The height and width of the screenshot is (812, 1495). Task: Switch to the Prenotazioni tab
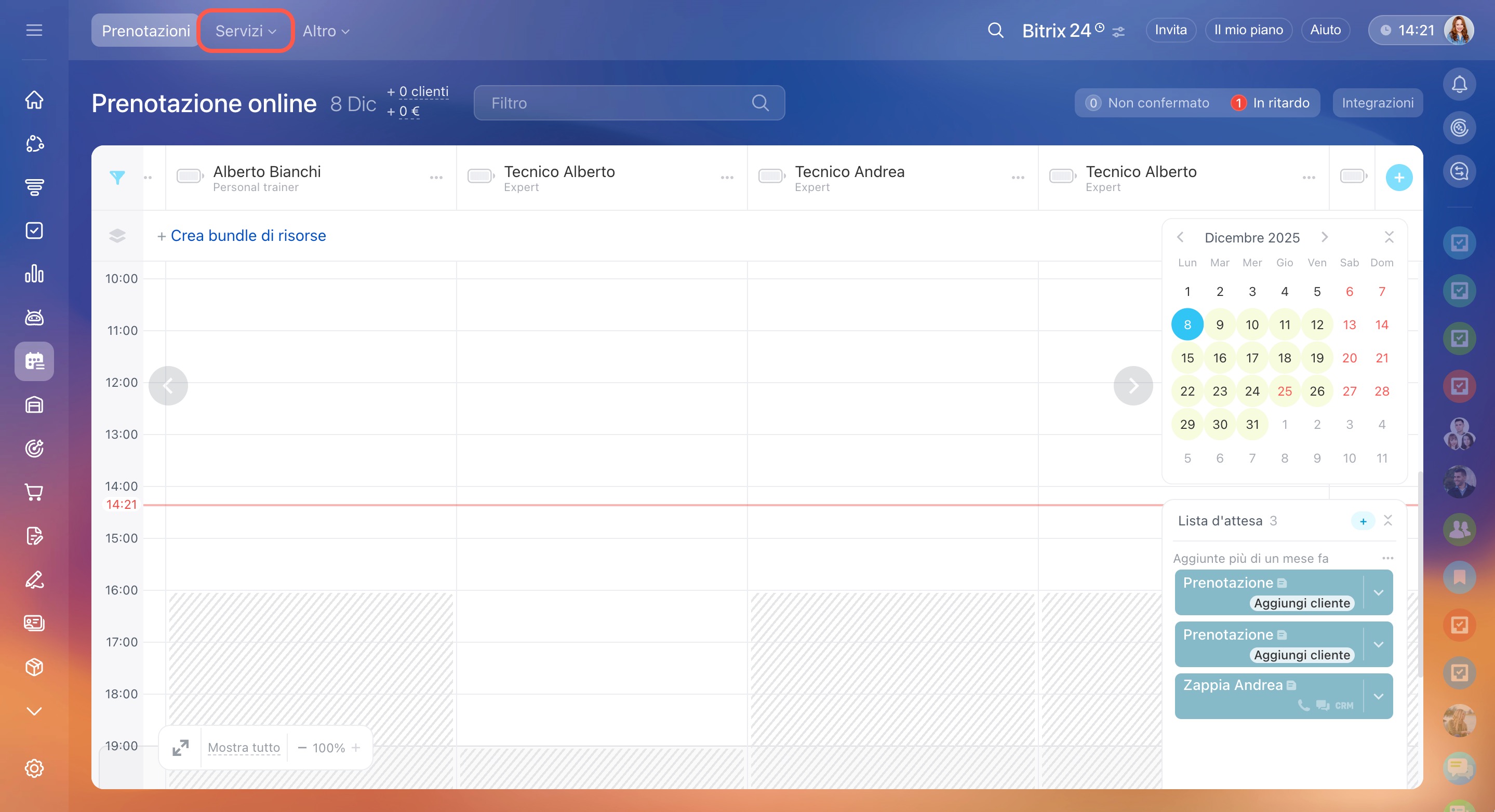pyautogui.click(x=145, y=31)
